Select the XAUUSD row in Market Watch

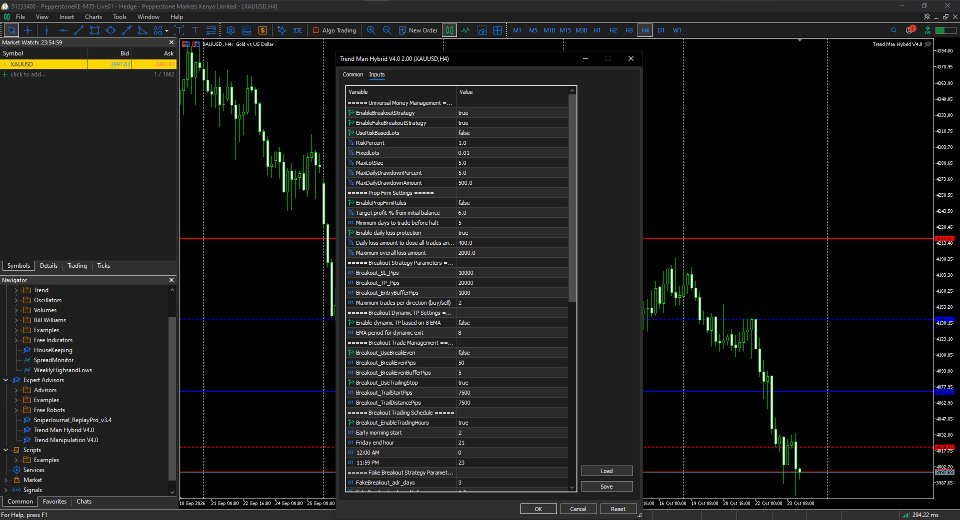(88, 64)
